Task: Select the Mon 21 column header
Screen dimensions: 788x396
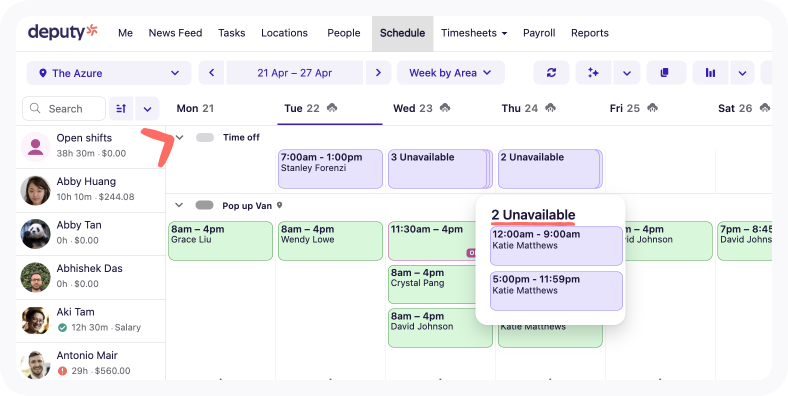Action: coord(195,108)
